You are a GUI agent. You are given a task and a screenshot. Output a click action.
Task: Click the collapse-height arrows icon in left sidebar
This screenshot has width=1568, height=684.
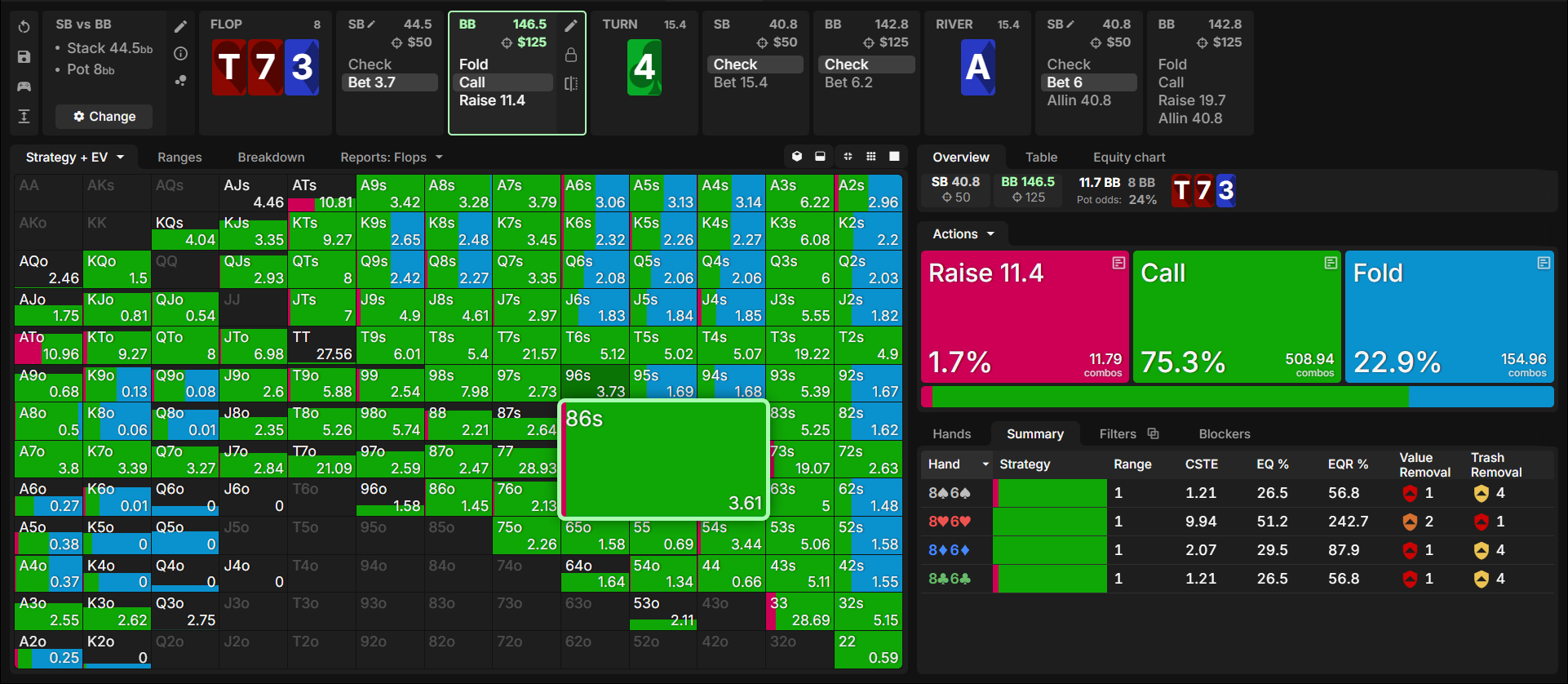coord(24,116)
